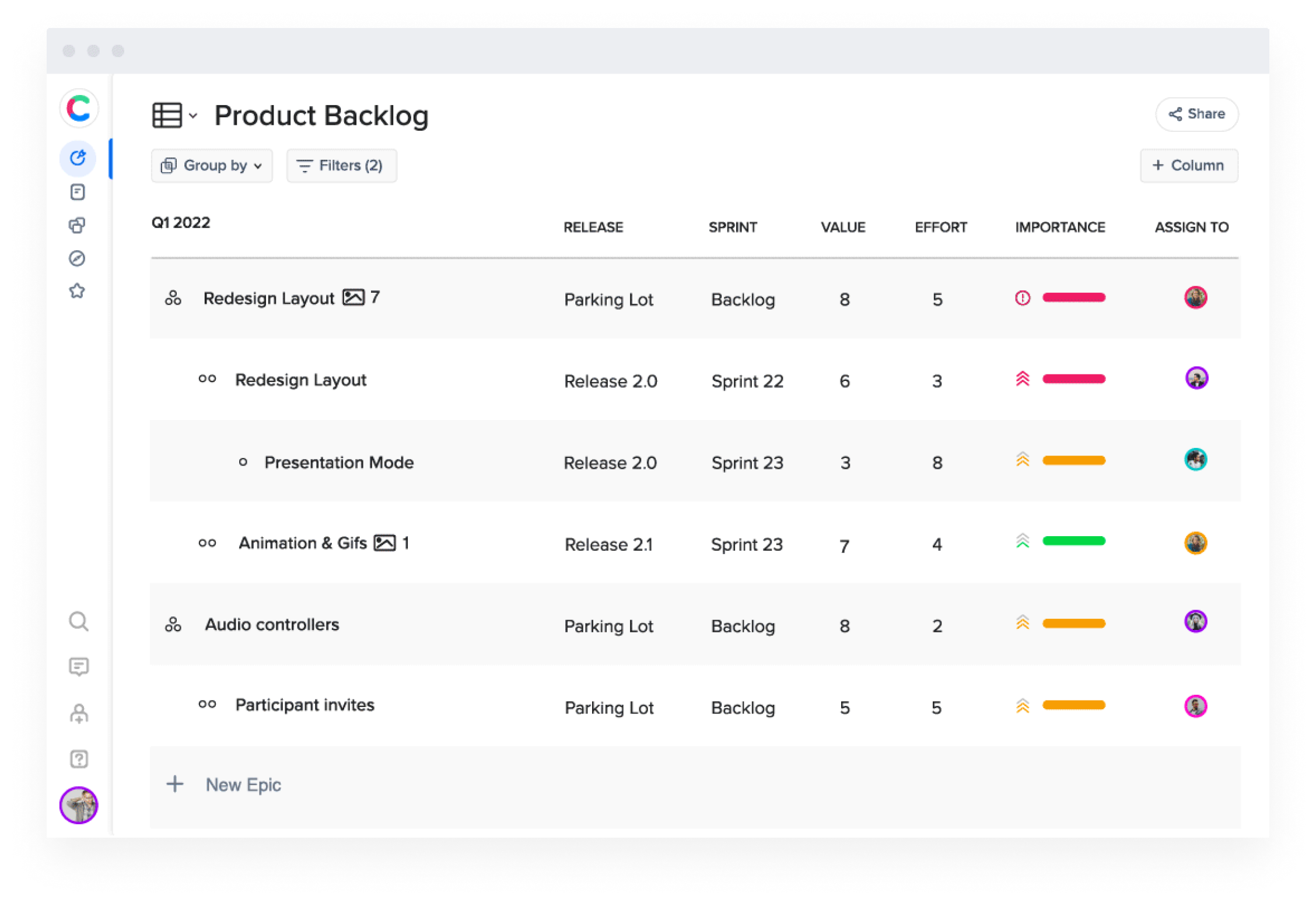Expand the Audio controllers epic icon
Screen dimensions: 1316x903
(x=173, y=625)
